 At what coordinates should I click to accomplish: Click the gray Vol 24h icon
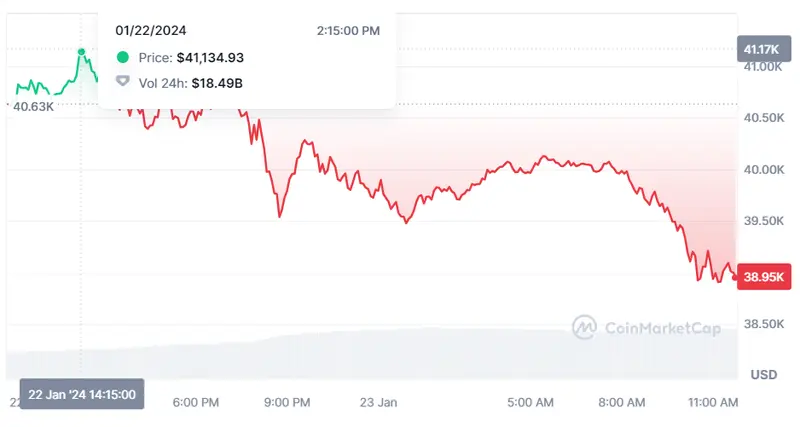[x=123, y=81]
